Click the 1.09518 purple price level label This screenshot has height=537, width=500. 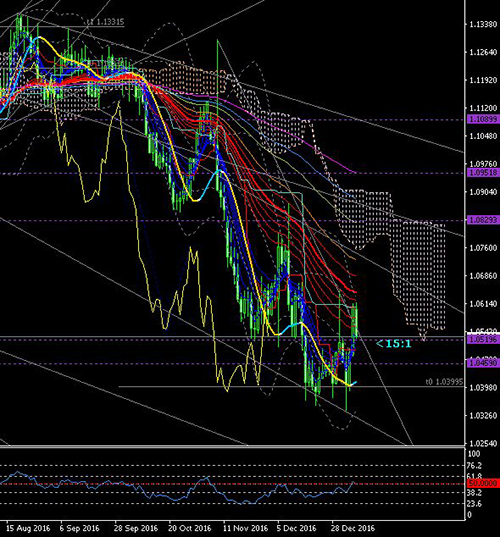pyautogui.click(x=483, y=173)
